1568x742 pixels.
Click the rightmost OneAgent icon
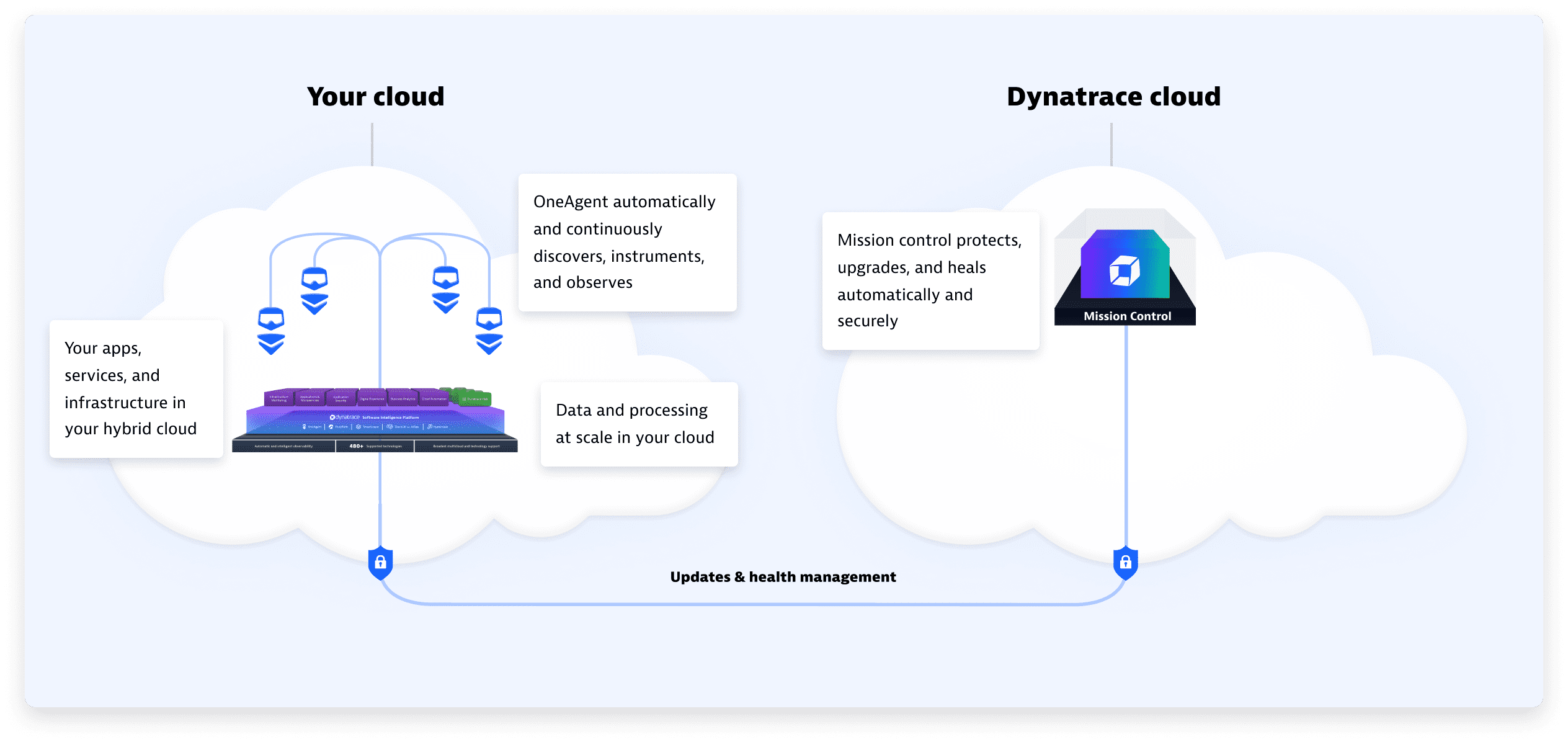tap(489, 331)
